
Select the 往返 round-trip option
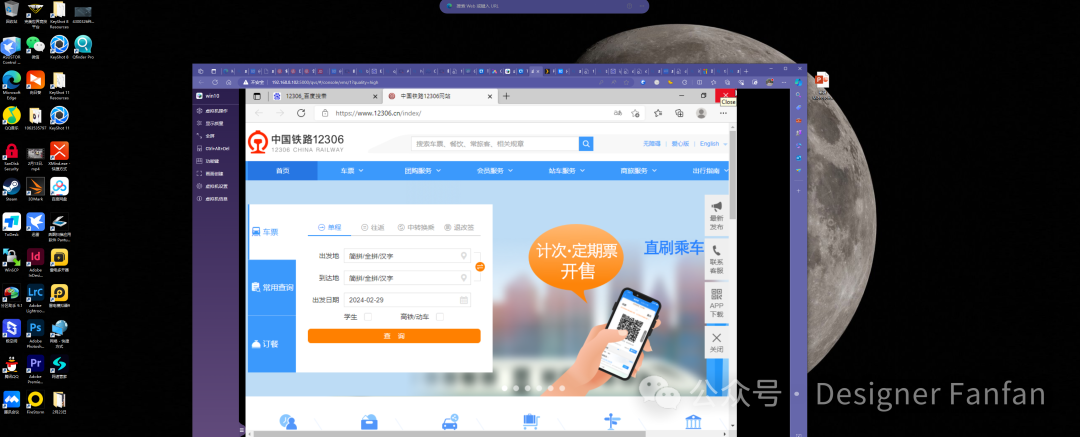coord(371,228)
